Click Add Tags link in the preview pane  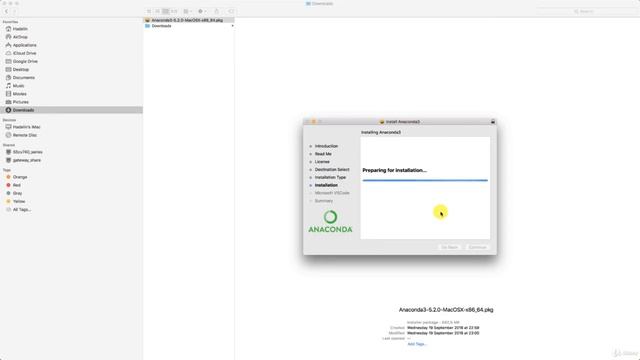click(x=417, y=344)
